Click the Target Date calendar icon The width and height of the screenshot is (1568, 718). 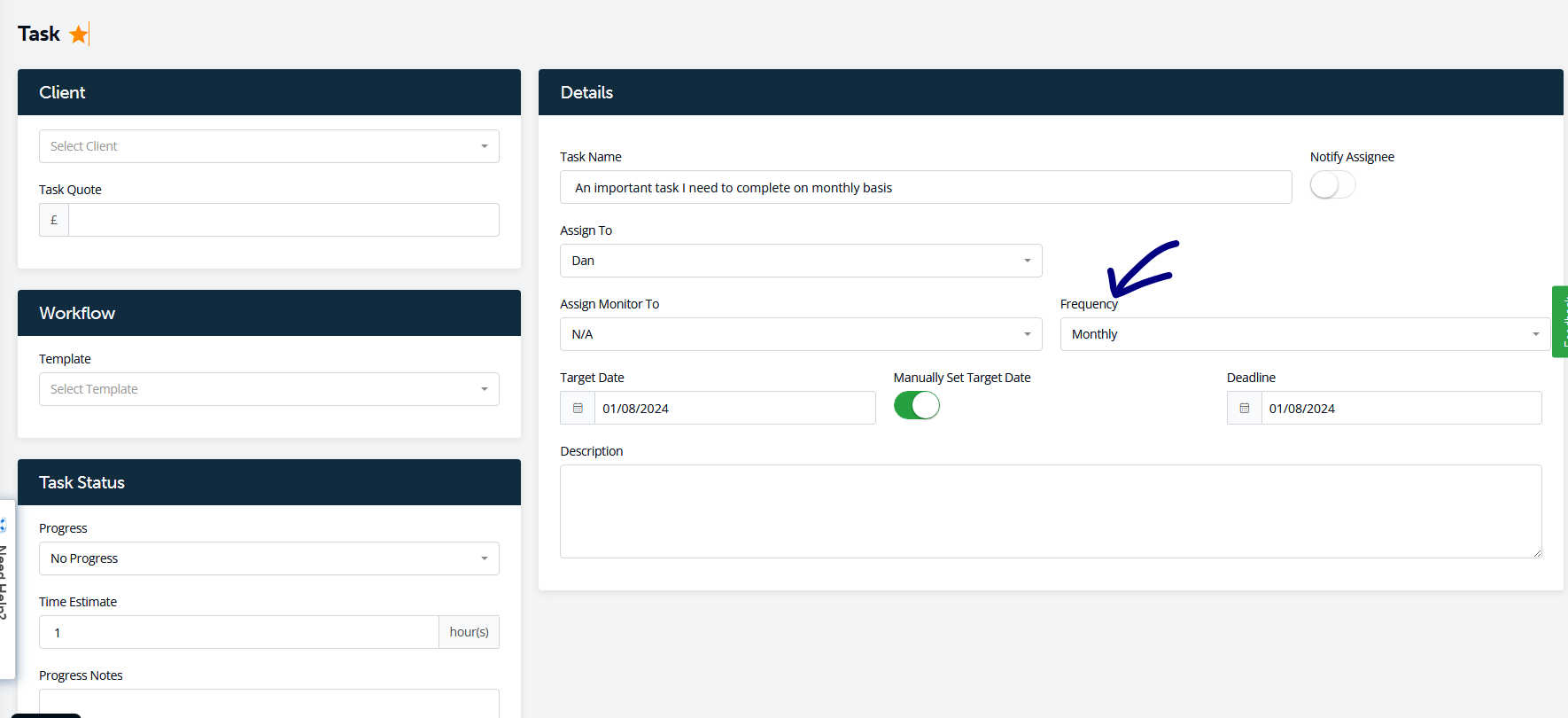pyautogui.click(x=578, y=408)
